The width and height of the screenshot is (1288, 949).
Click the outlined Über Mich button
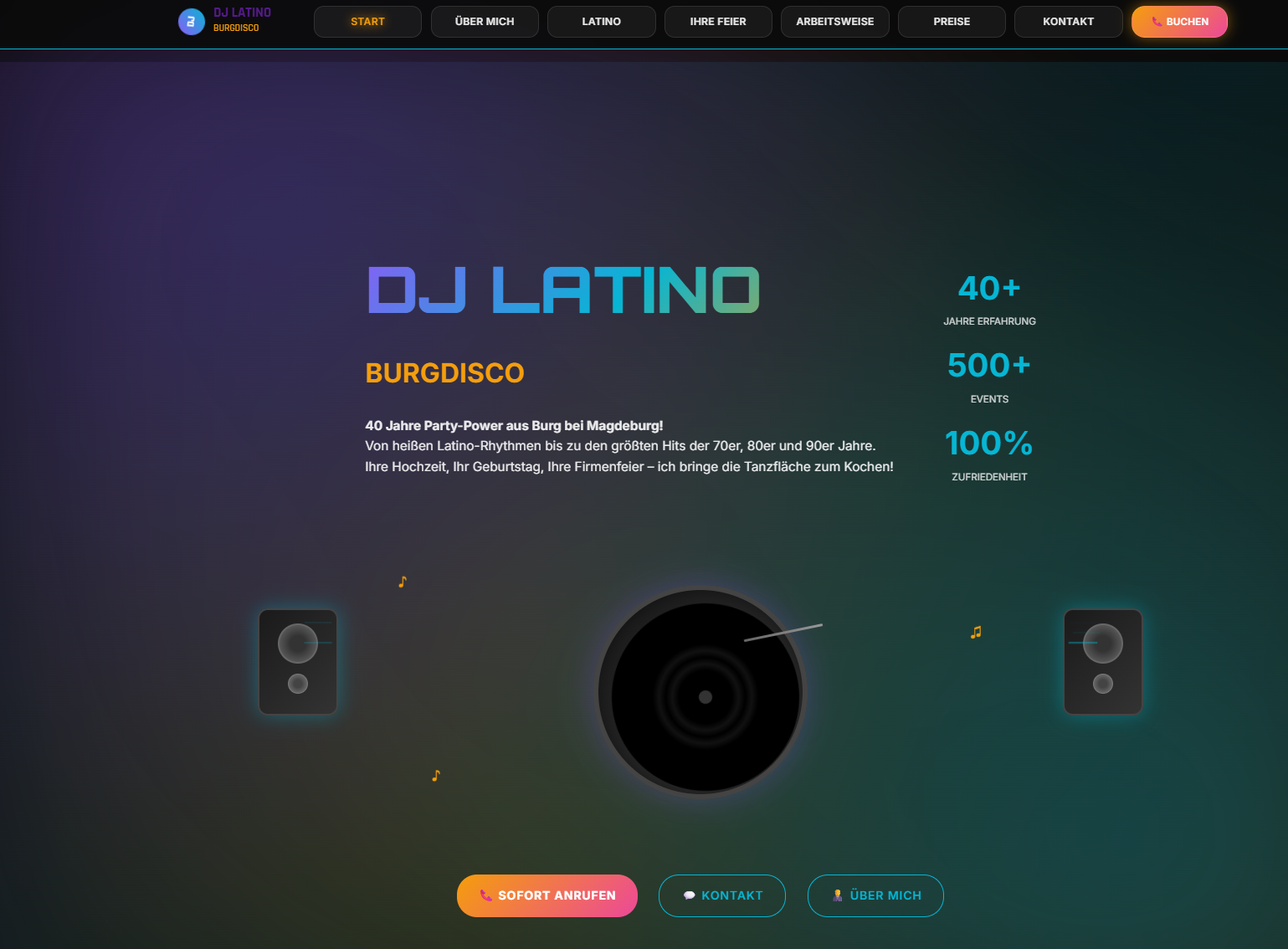[875, 895]
